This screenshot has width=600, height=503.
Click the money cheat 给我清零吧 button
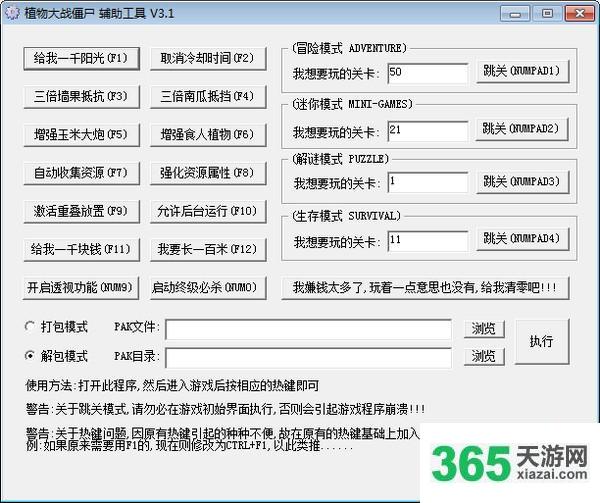coord(424,287)
